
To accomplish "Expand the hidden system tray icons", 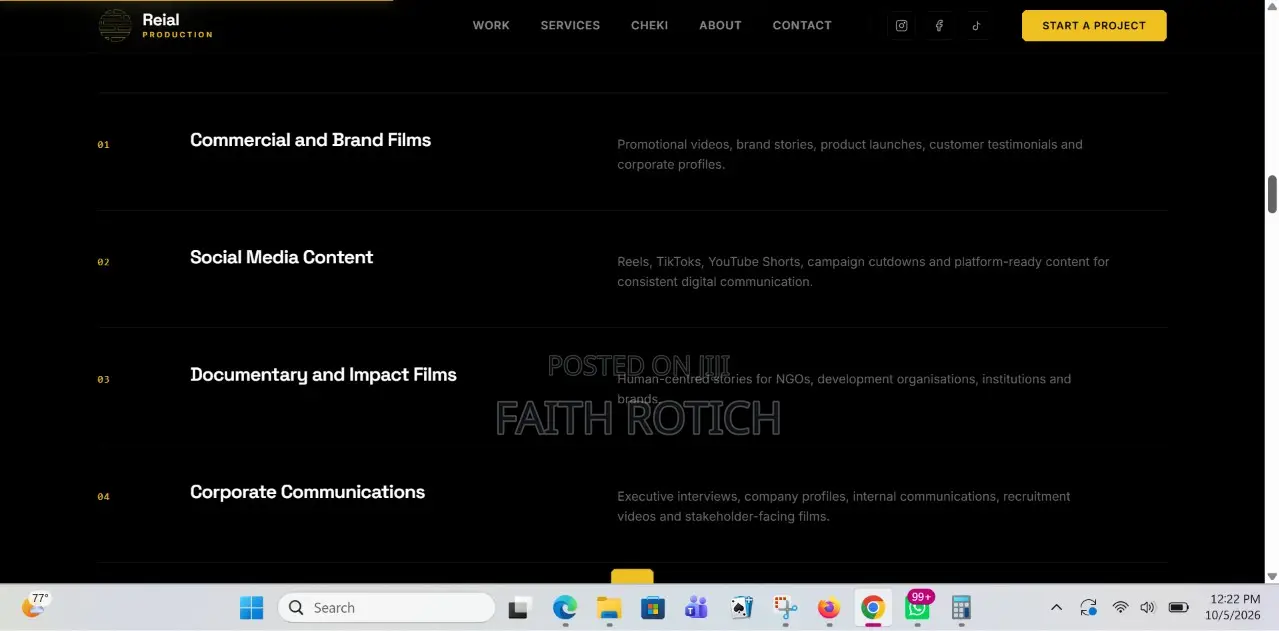I will pos(1056,607).
